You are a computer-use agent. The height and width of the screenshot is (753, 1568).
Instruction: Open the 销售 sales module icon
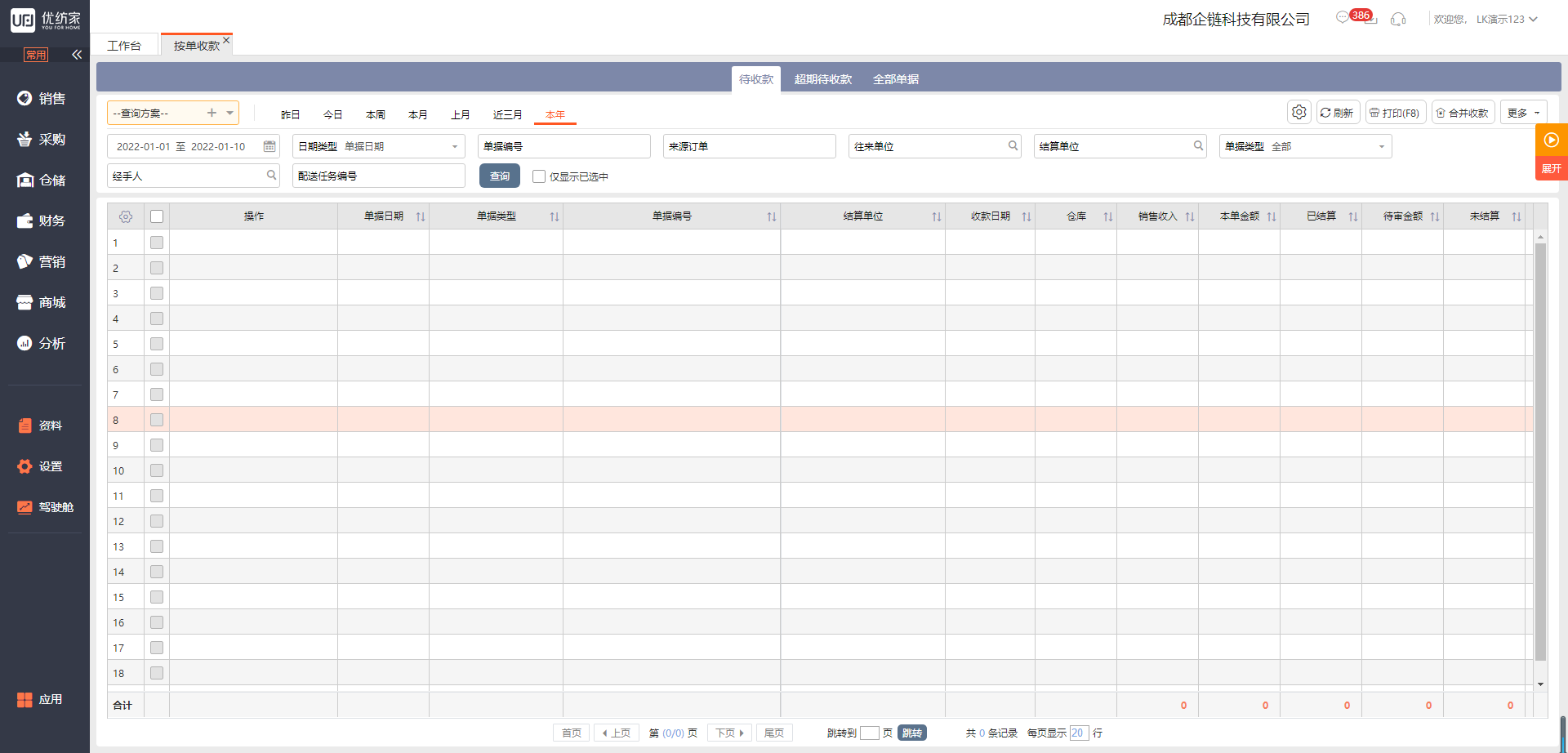pyautogui.click(x=25, y=98)
